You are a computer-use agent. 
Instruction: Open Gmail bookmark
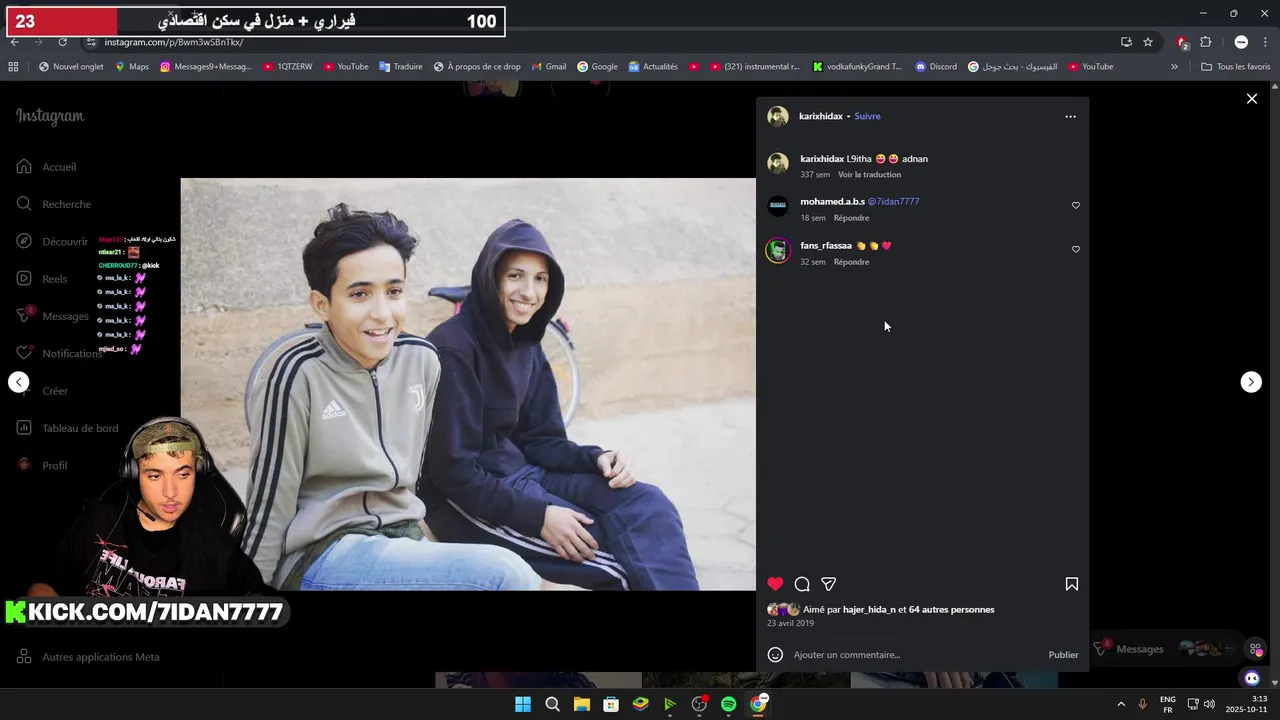pyautogui.click(x=548, y=67)
